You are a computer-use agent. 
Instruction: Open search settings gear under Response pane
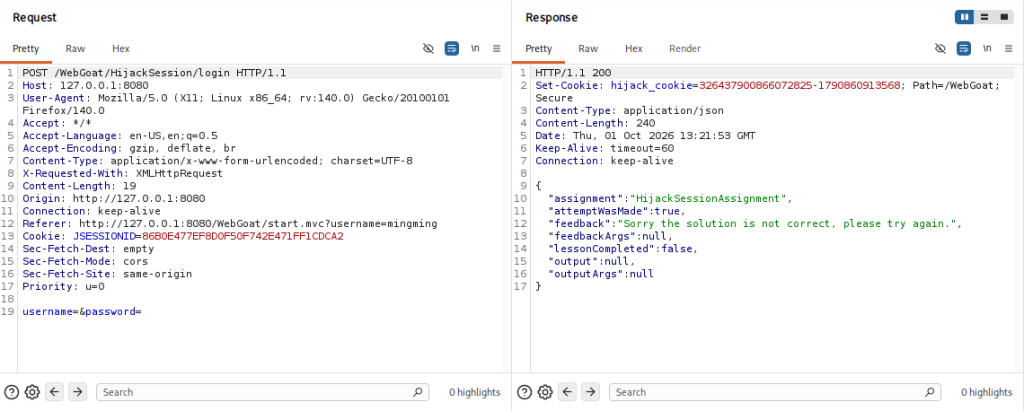[545, 392]
